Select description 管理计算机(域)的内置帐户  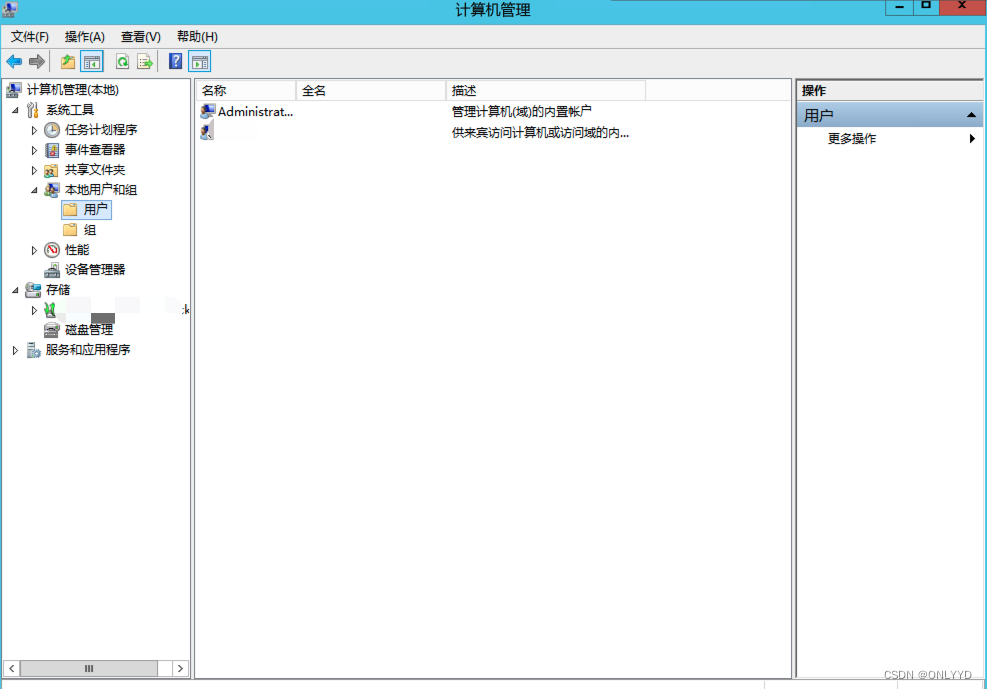coord(521,111)
